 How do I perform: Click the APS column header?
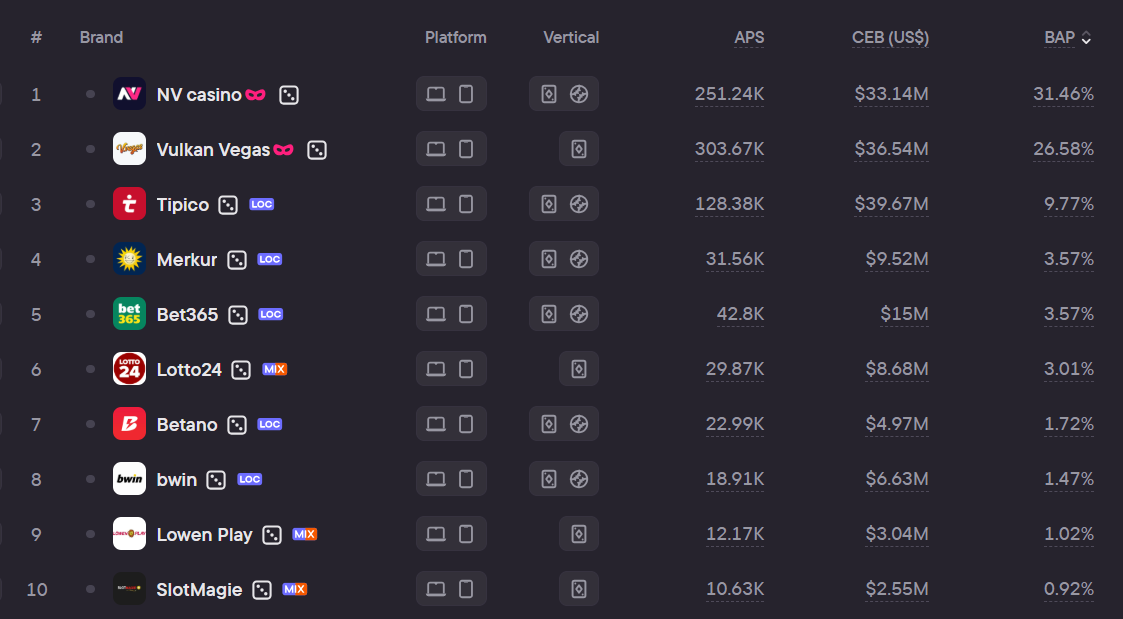click(749, 37)
